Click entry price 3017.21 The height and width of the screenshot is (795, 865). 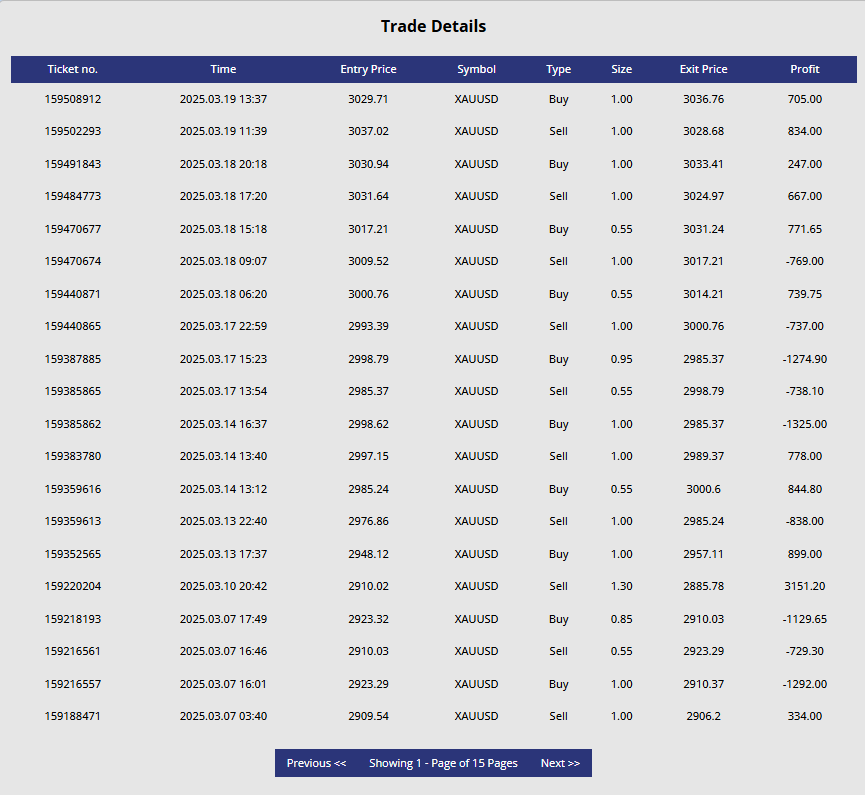[369, 230]
